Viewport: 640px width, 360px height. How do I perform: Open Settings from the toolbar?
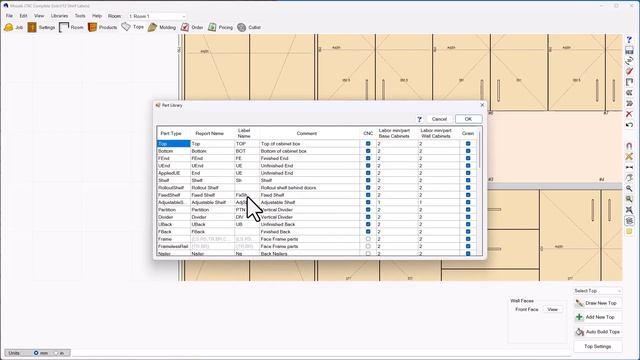pos(41,27)
